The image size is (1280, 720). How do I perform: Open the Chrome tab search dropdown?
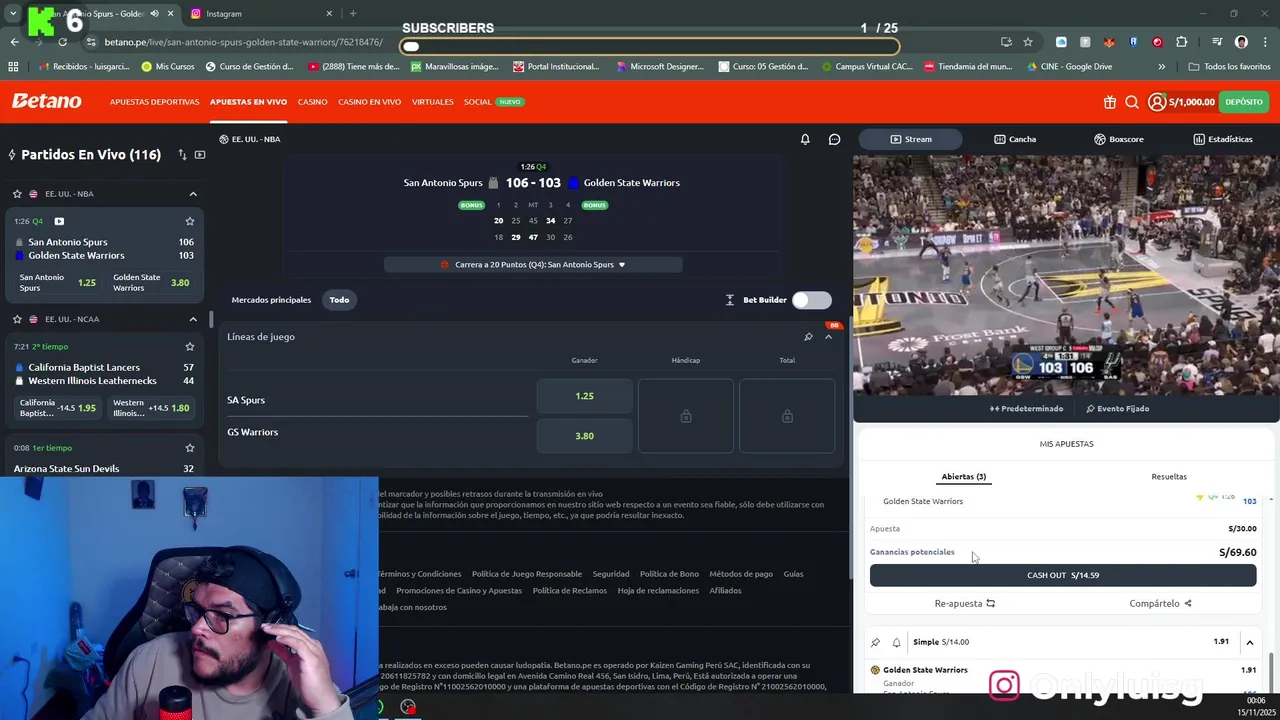(13, 14)
